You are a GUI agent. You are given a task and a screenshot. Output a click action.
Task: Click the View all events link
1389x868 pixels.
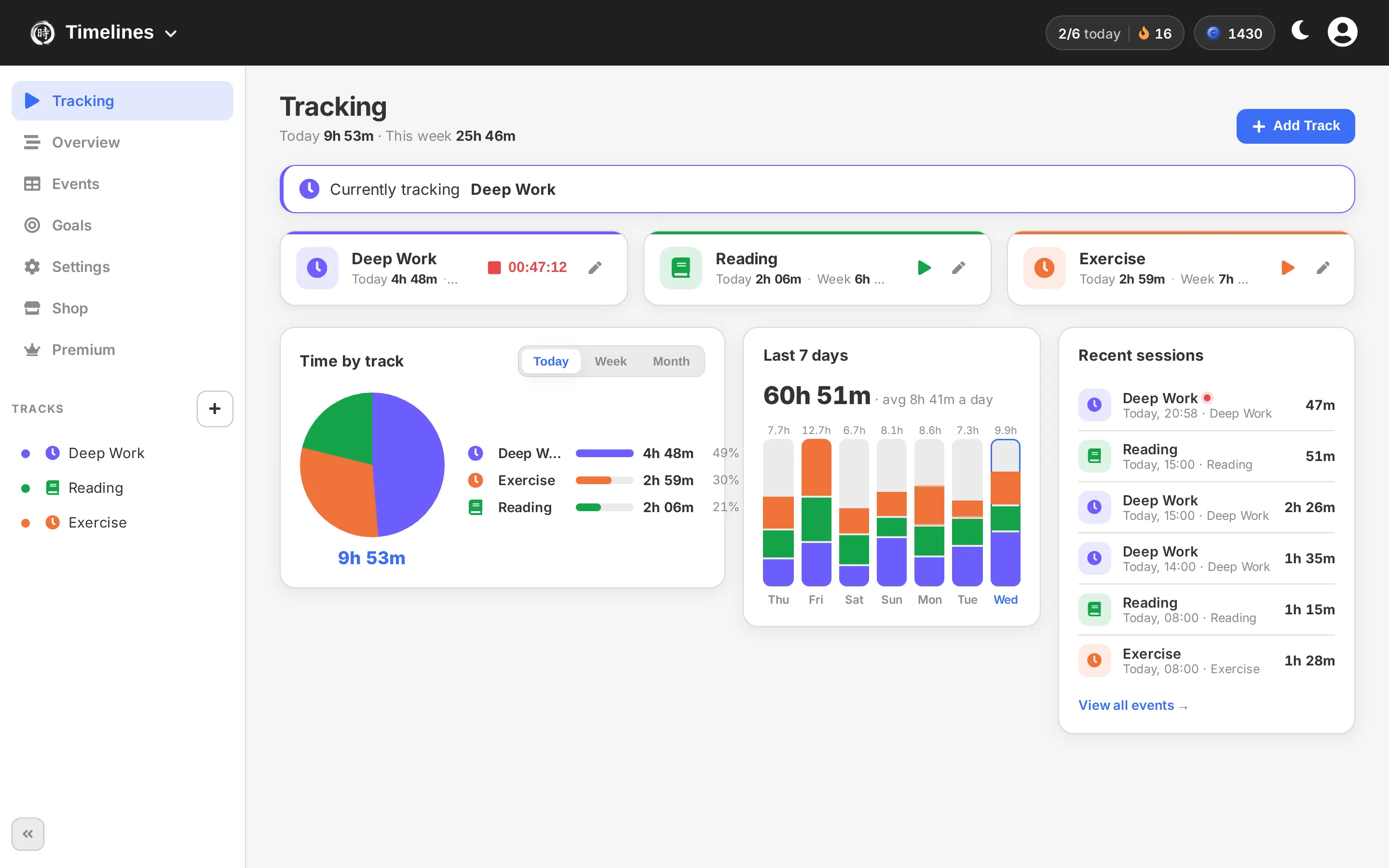pos(1133,705)
